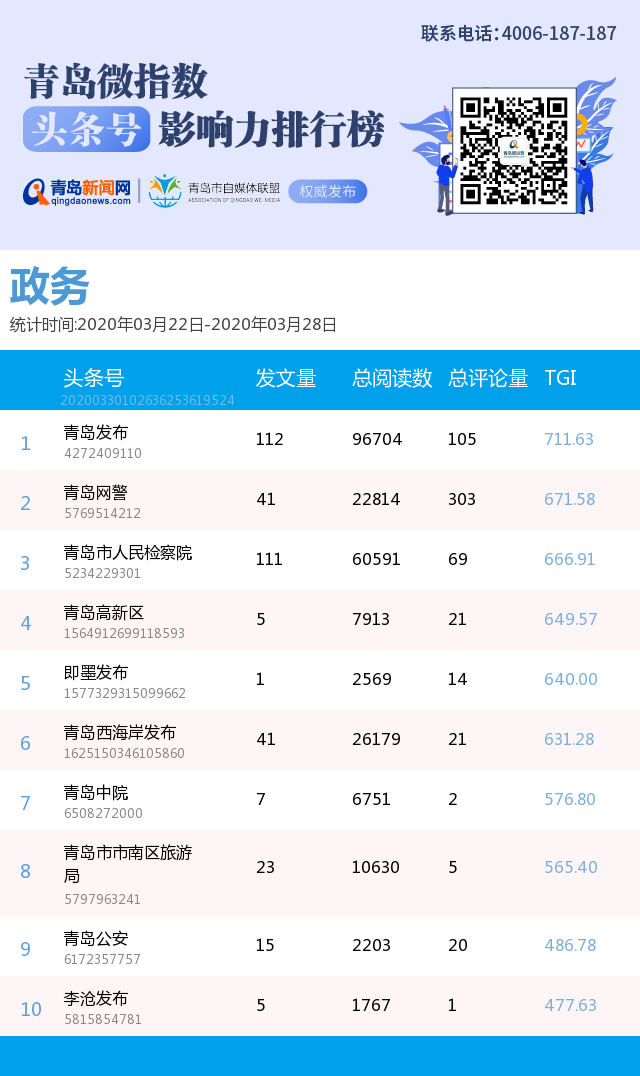Click the 即墨发布 account name

(x=96, y=673)
